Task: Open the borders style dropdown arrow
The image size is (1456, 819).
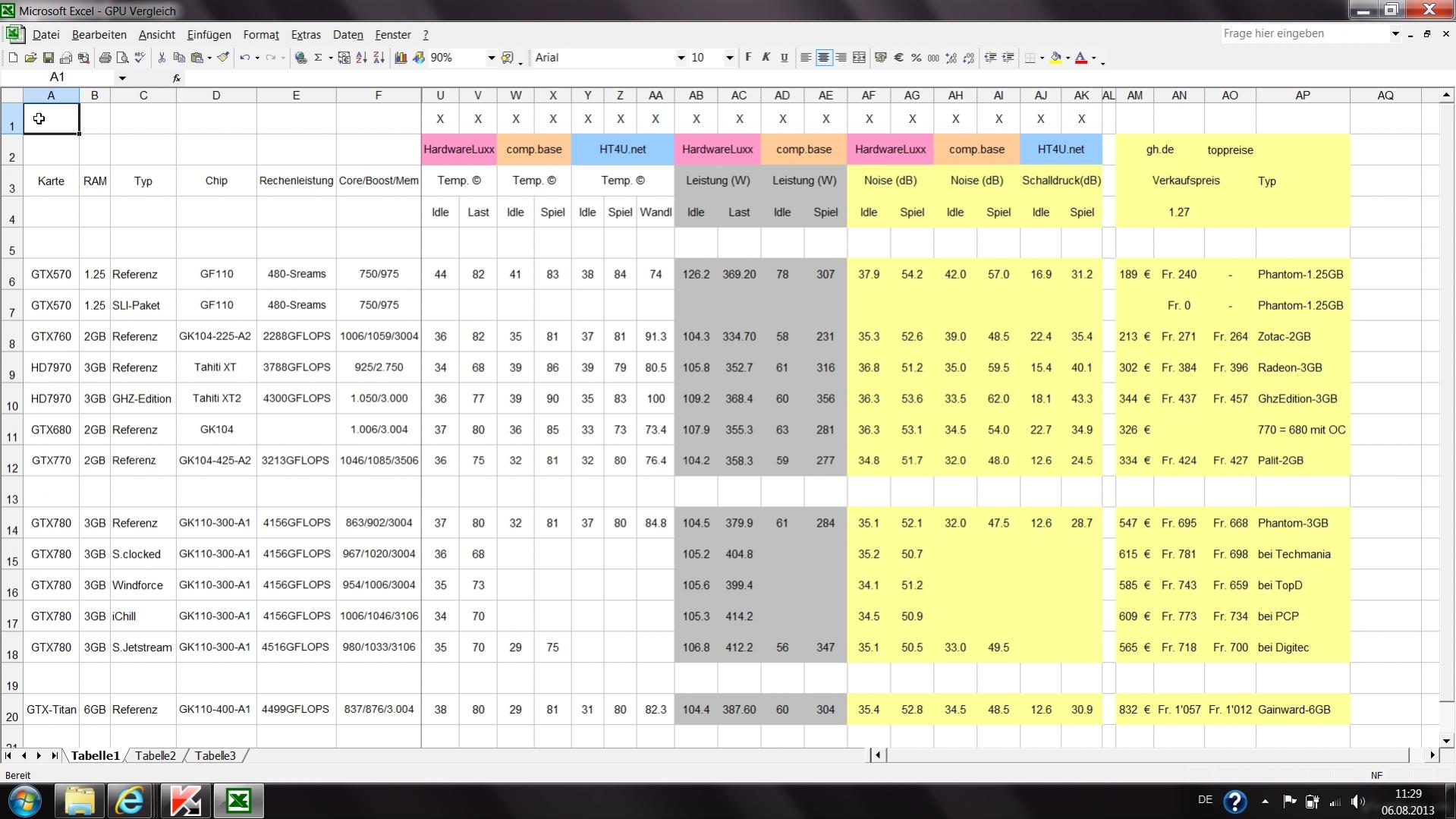Action: coord(1042,58)
